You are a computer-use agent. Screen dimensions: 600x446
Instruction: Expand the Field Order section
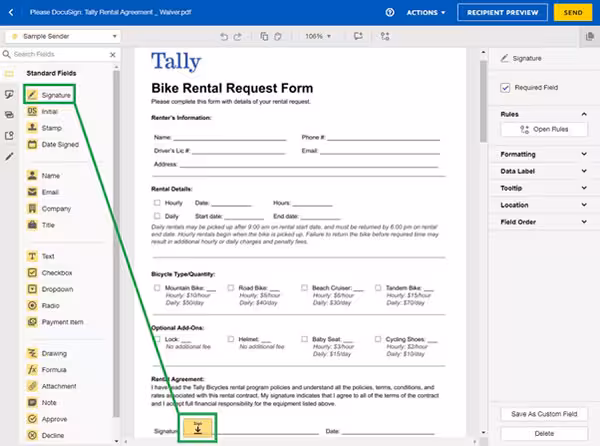[x=544, y=222]
